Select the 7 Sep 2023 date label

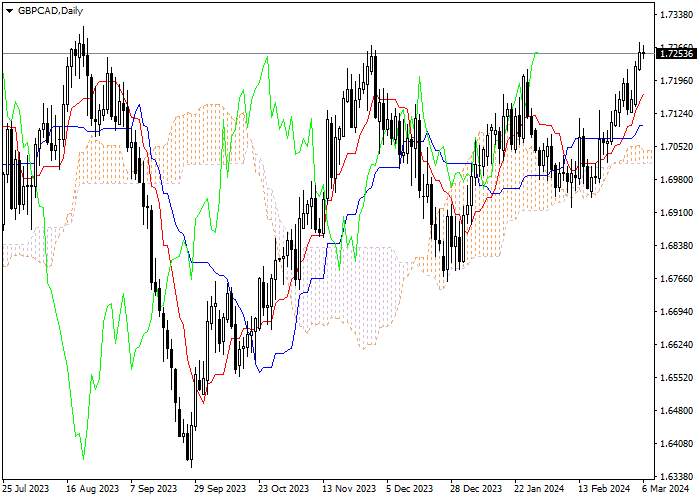coord(154,489)
